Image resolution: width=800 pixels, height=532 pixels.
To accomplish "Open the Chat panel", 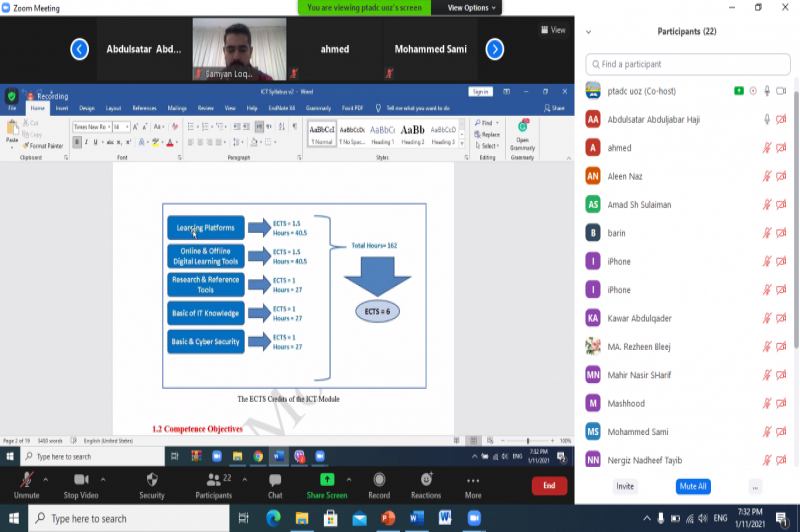I will coord(275,480).
